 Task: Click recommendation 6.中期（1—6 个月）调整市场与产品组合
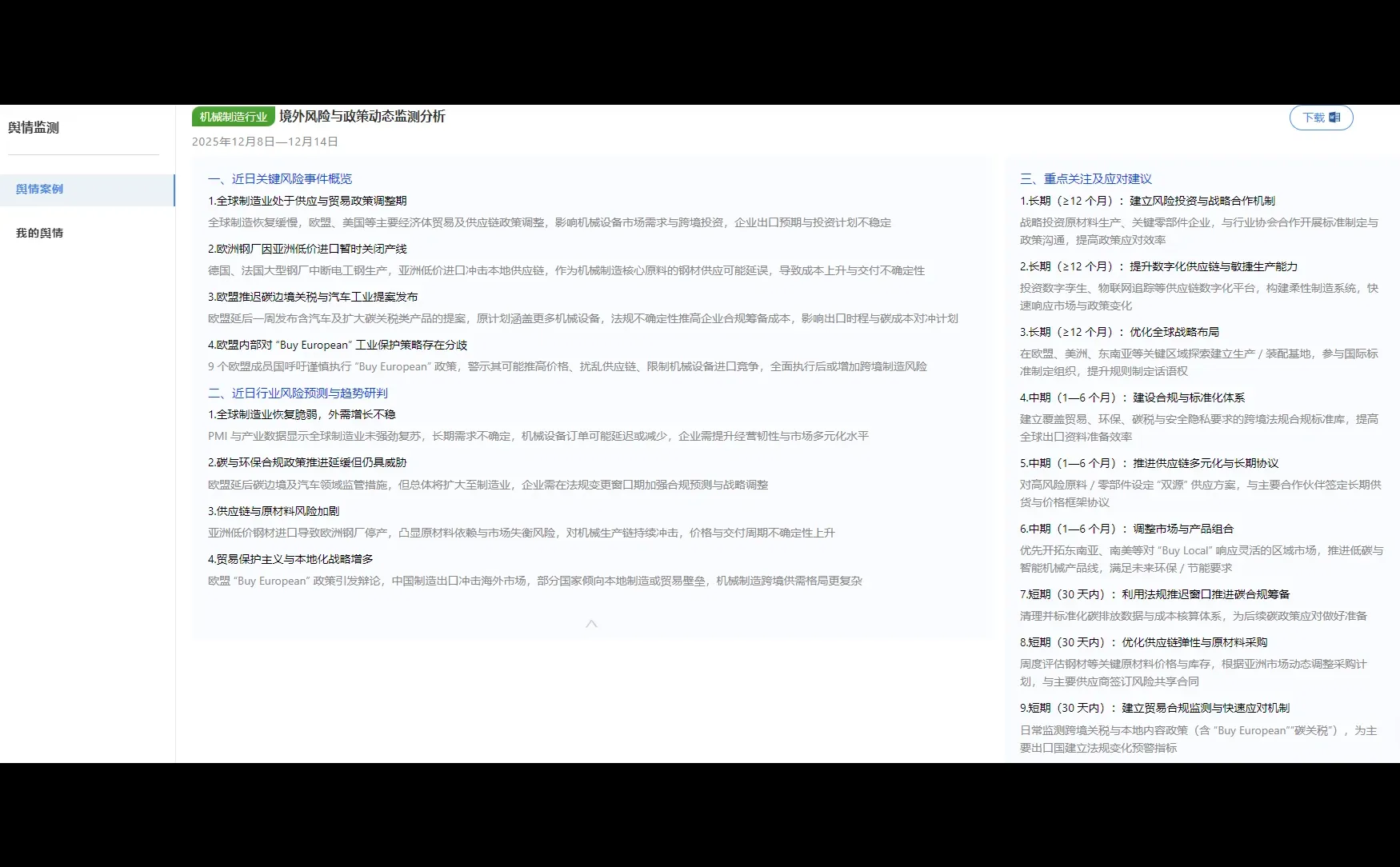tap(1127, 528)
